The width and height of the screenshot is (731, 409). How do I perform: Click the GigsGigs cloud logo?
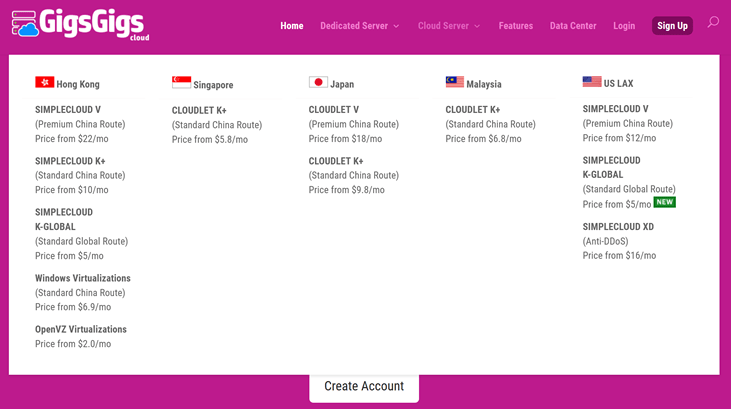click(x=80, y=24)
